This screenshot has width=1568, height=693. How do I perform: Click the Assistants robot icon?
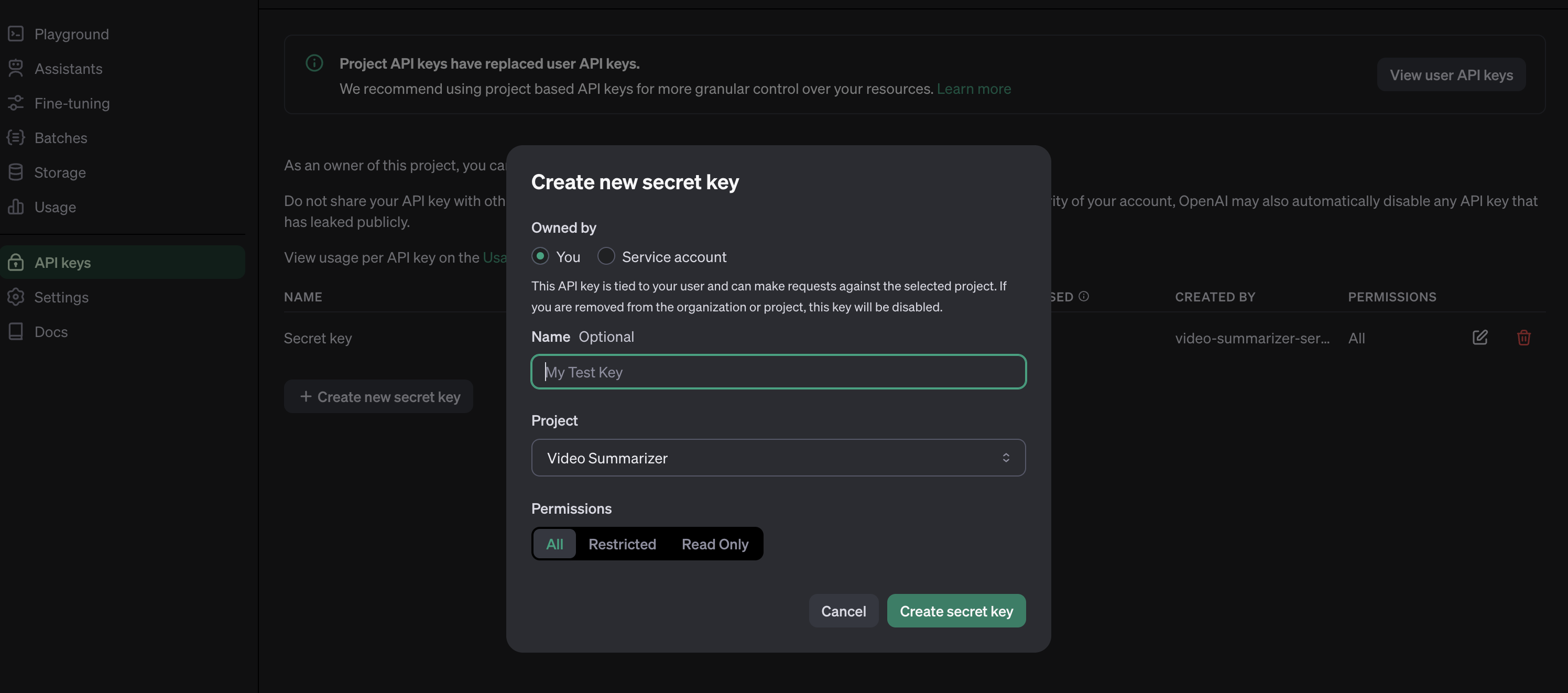[16, 68]
